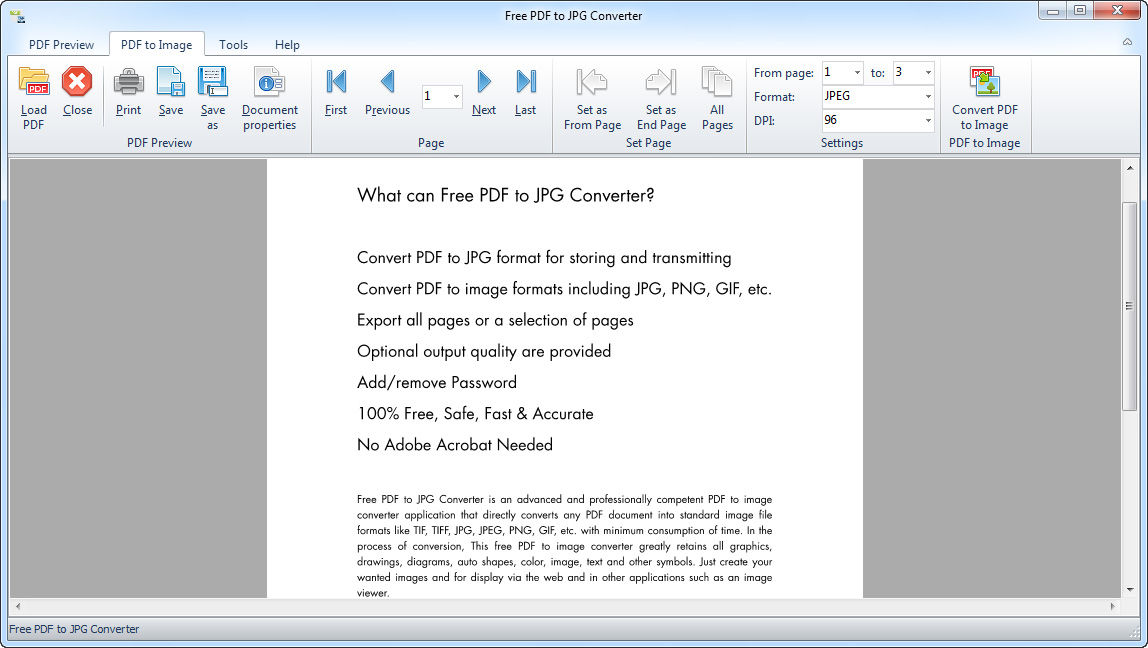Click the status bar text 'Free PDF to JPG Converter'
Screen dimensions: 1148x648
click(x=74, y=629)
